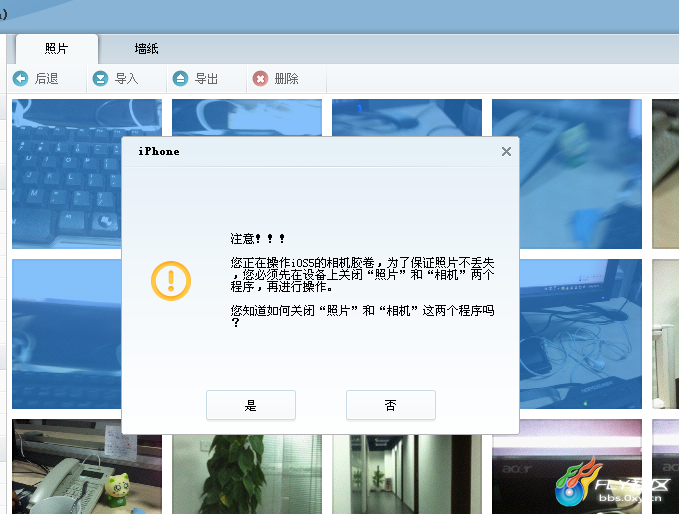Viewport: 679px width, 514px height.
Task: Switch to the 照片 tab
Action: click(x=57, y=48)
